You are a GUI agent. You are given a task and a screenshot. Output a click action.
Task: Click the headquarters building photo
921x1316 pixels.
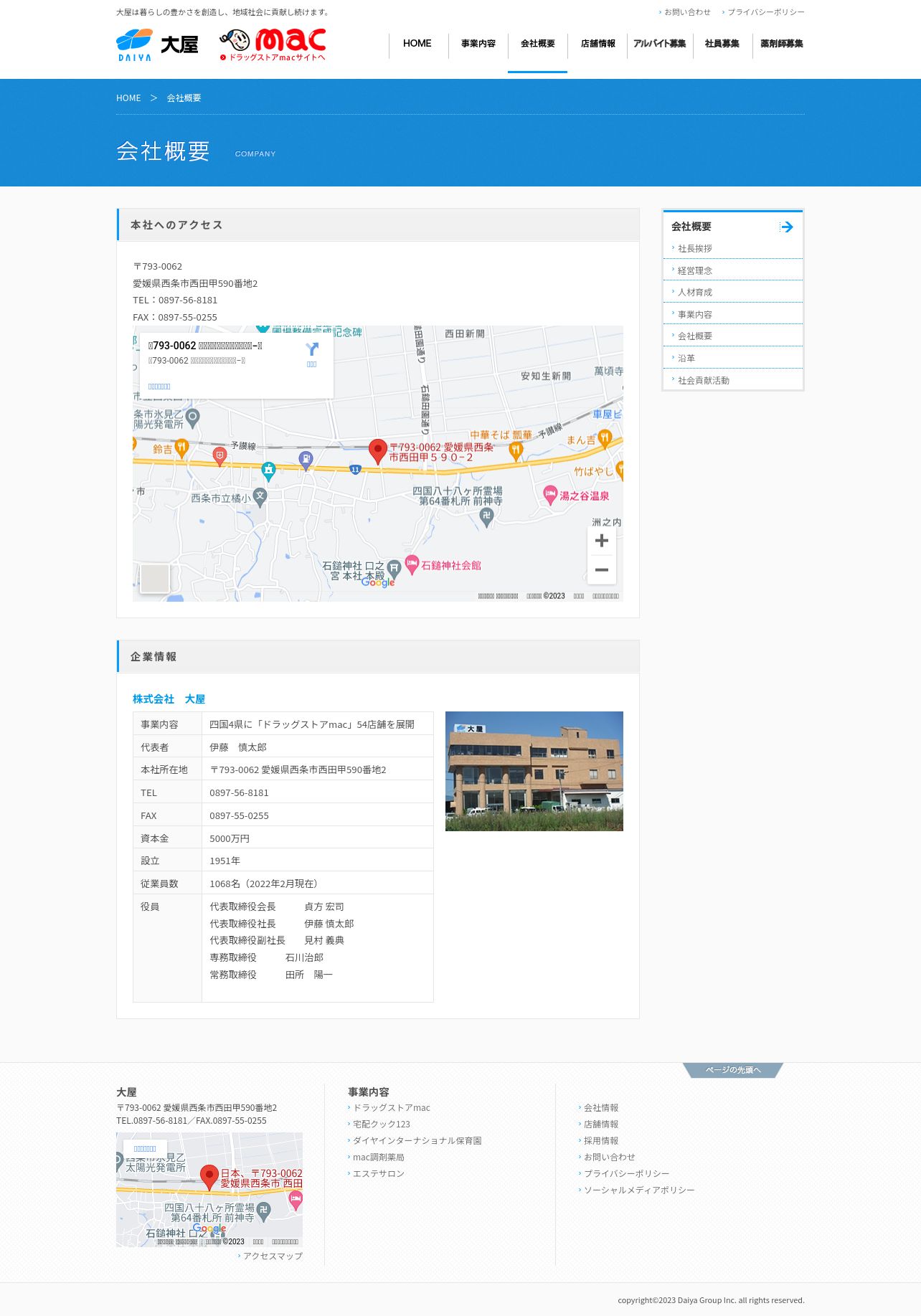click(534, 771)
